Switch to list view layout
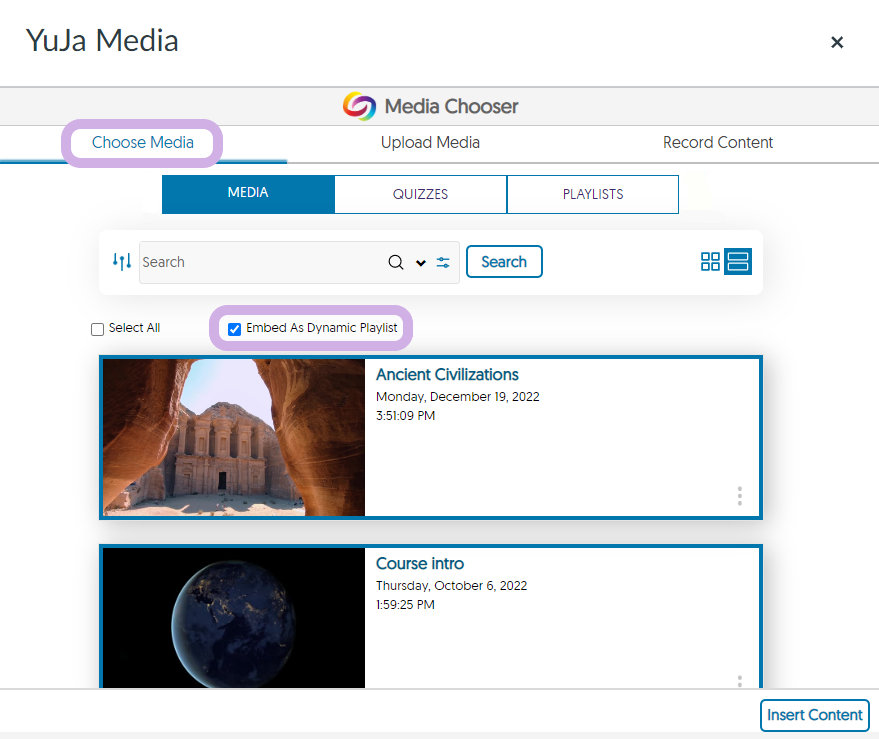 point(738,262)
